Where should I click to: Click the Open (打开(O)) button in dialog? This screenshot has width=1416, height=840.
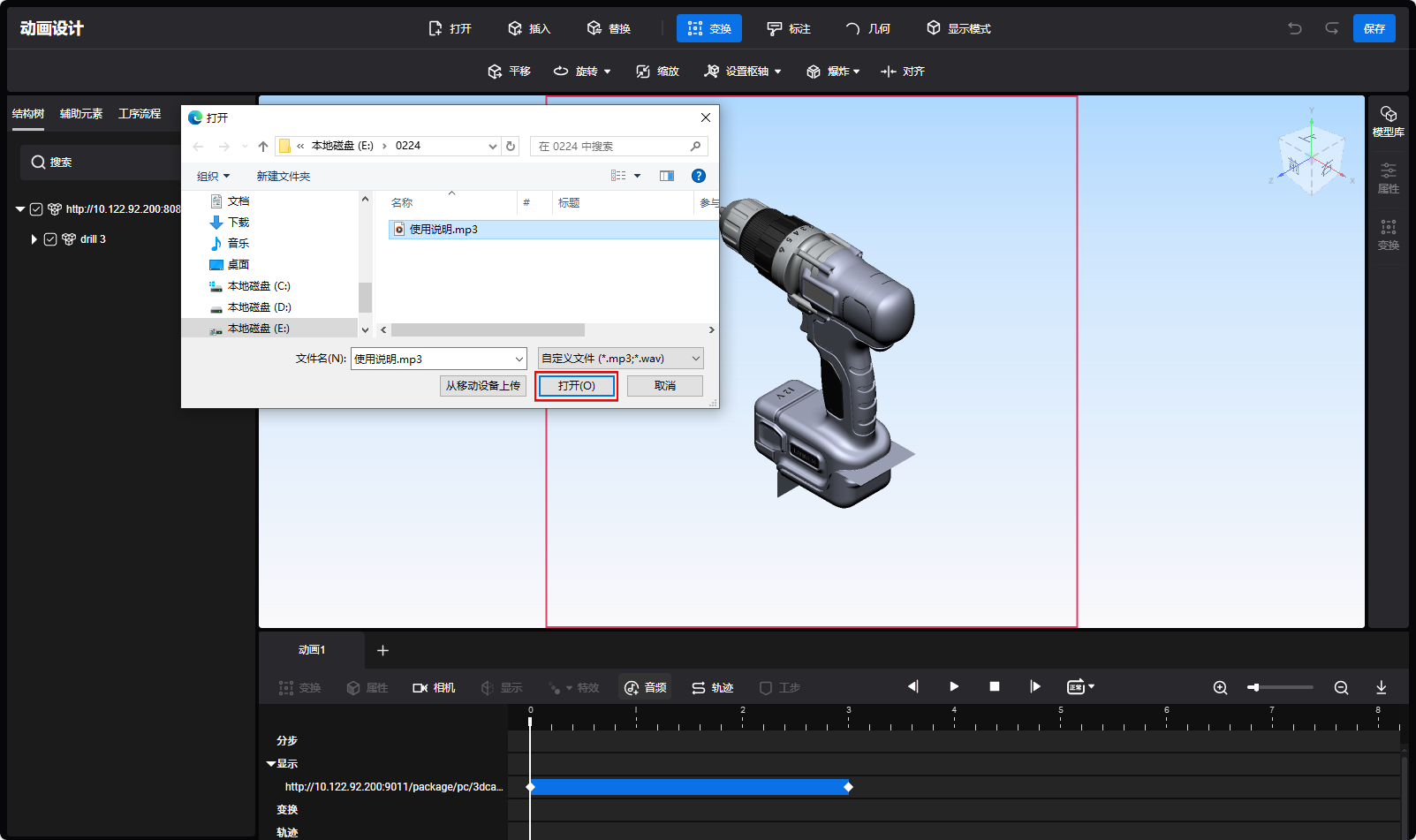point(576,386)
